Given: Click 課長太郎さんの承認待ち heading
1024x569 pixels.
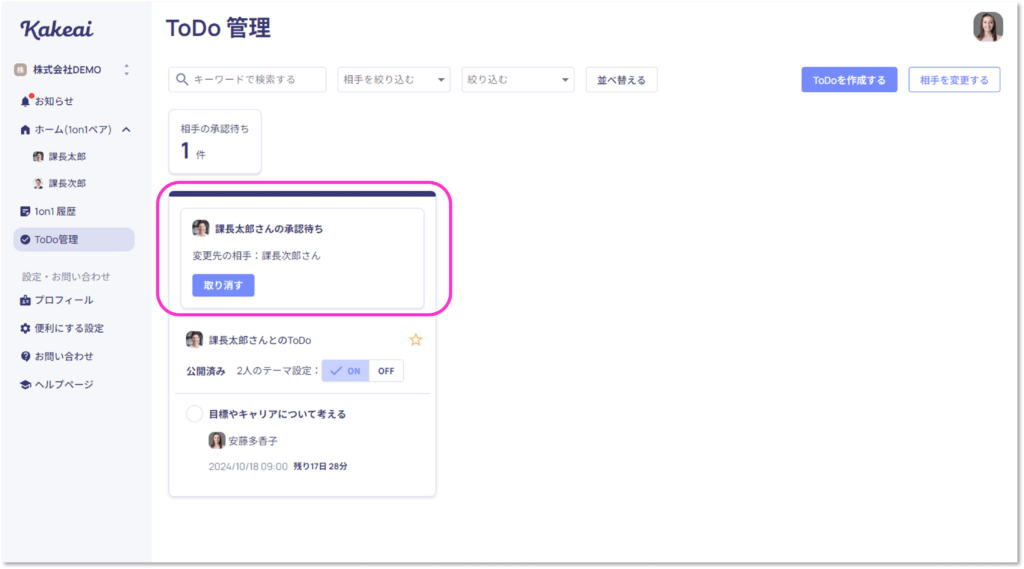Looking at the screenshot, I should tap(269, 229).
